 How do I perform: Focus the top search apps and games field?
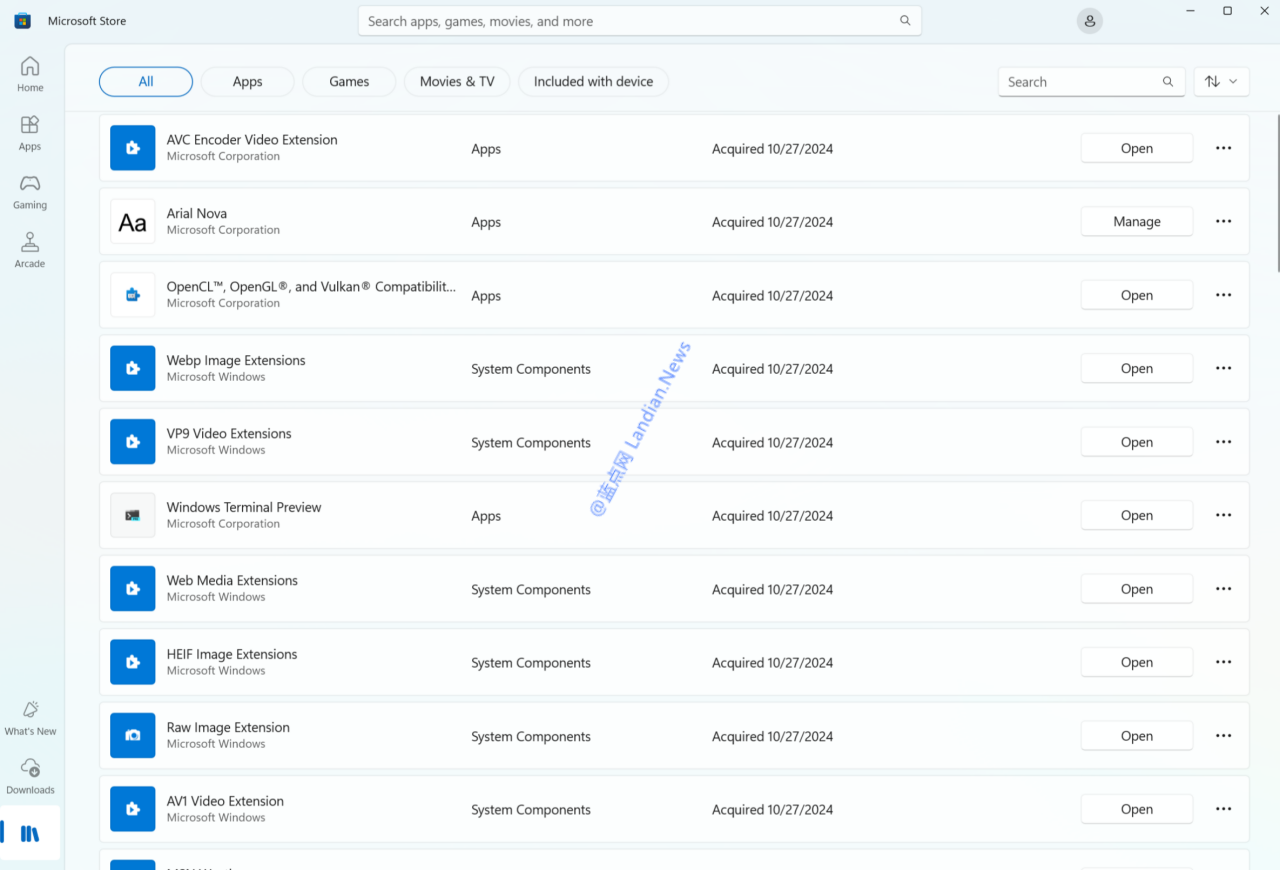click(x=640, y=21)
